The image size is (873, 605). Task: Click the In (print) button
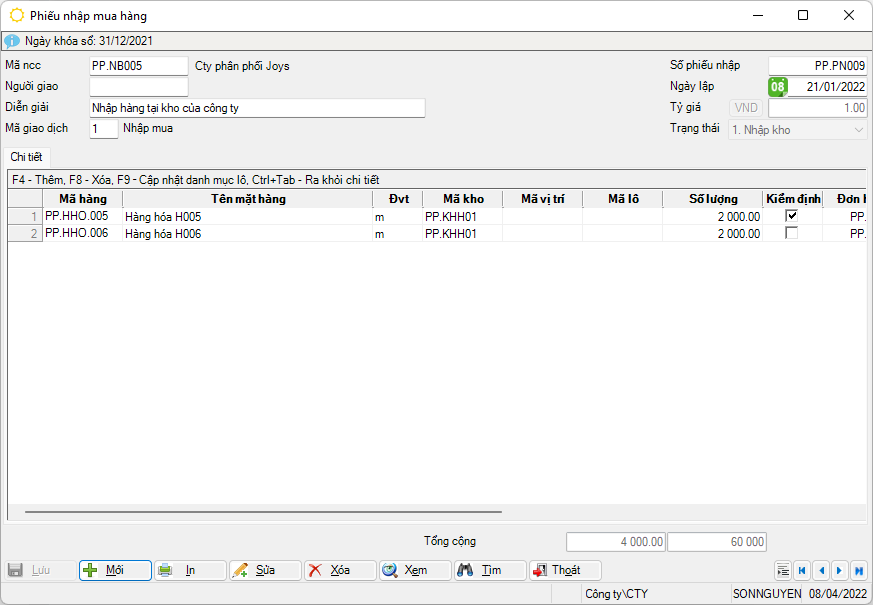pyautogui.click(x=190, y=570)
